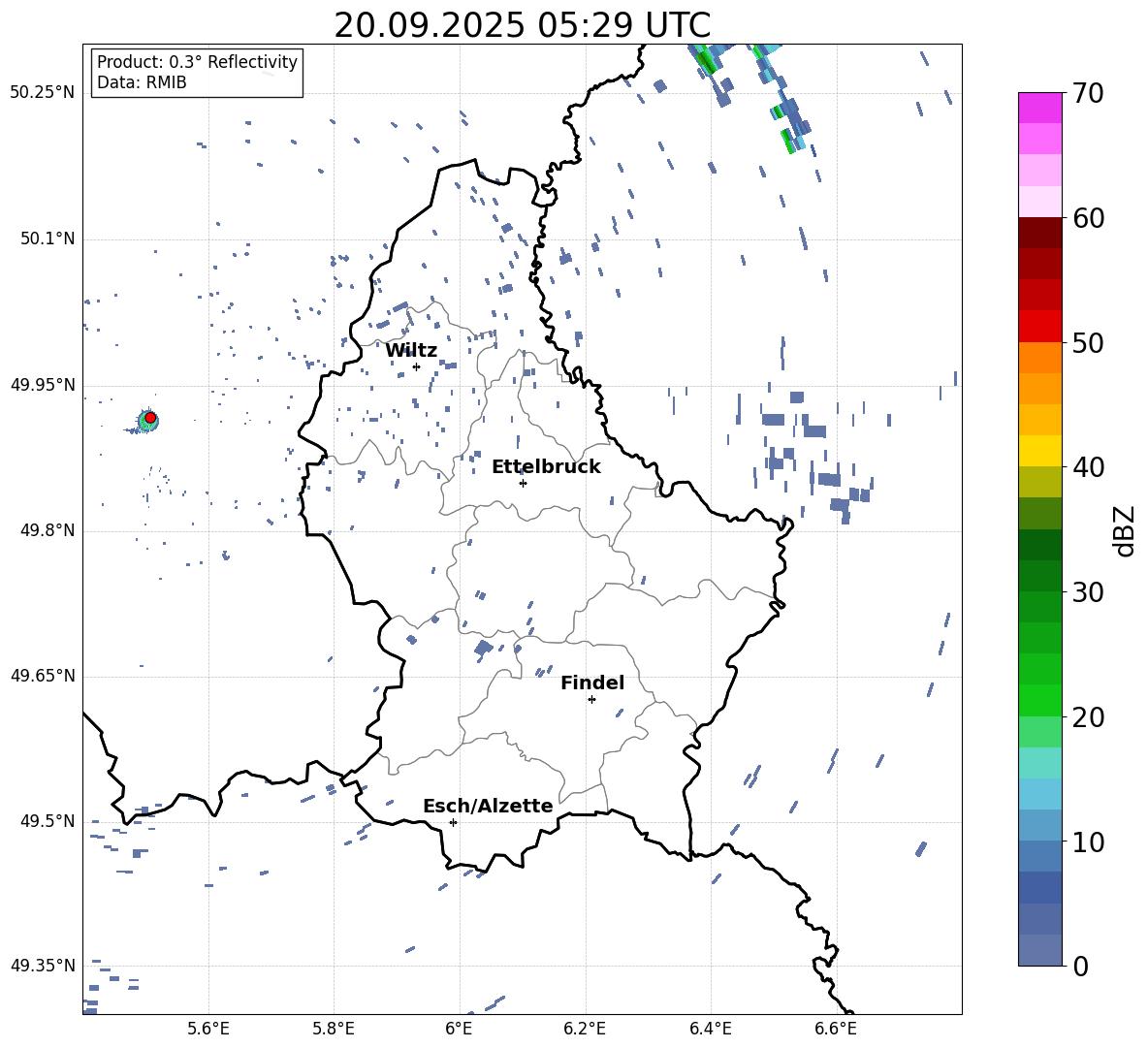Click the 6.2°E longitude label

pyautogui.click(x=585, y=1029)
